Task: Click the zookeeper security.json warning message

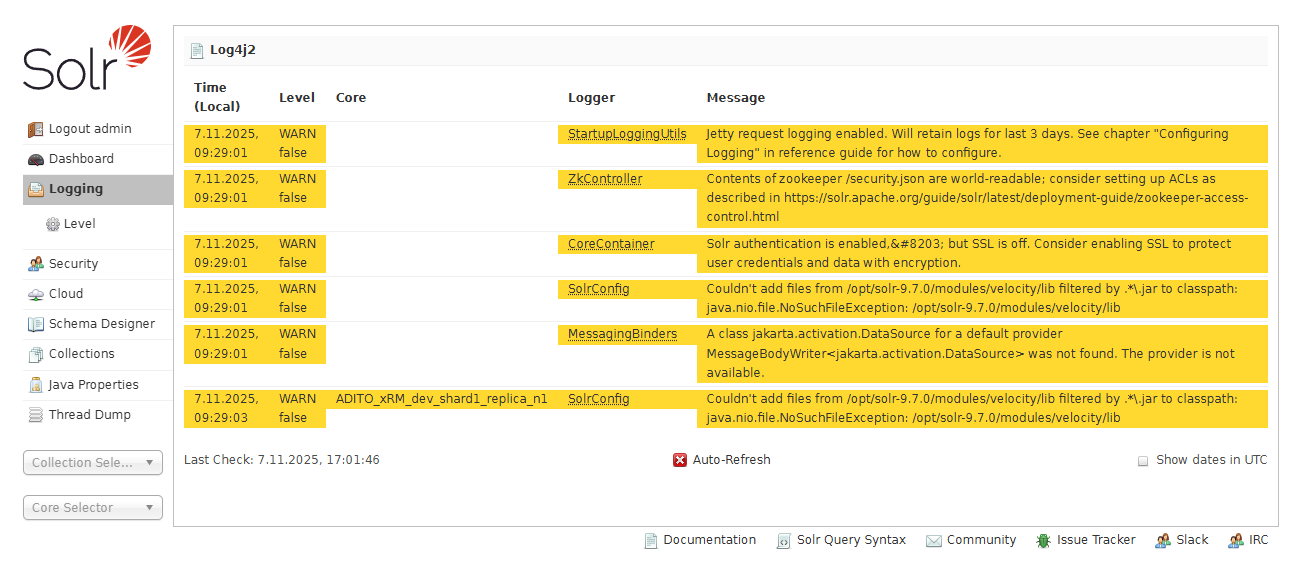Action: pyautogui.click(x=982, y=198)
